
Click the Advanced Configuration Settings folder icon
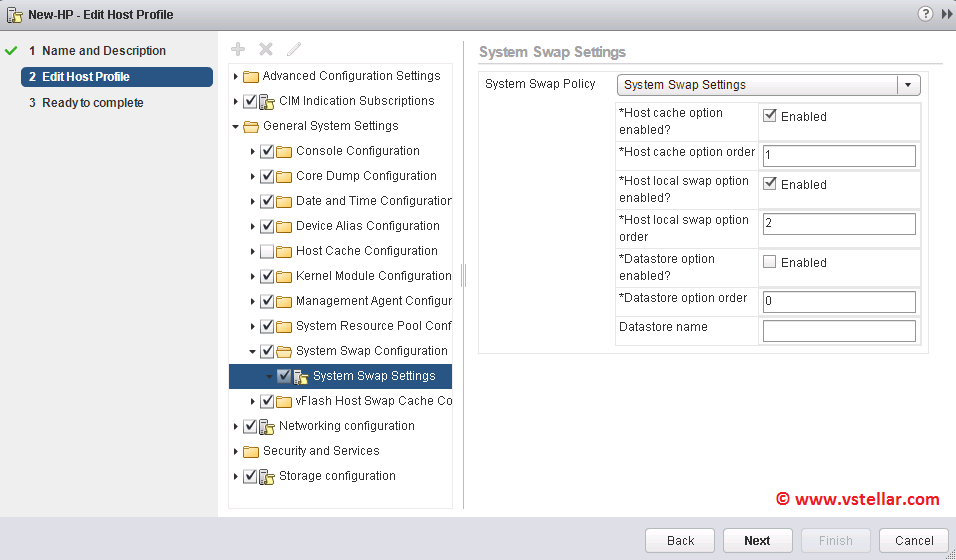[x=251, y=77]
